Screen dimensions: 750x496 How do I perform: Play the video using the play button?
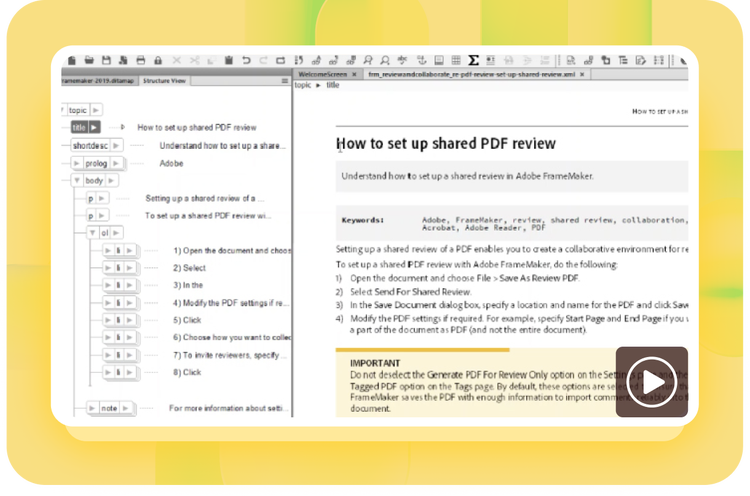[651, 382]
